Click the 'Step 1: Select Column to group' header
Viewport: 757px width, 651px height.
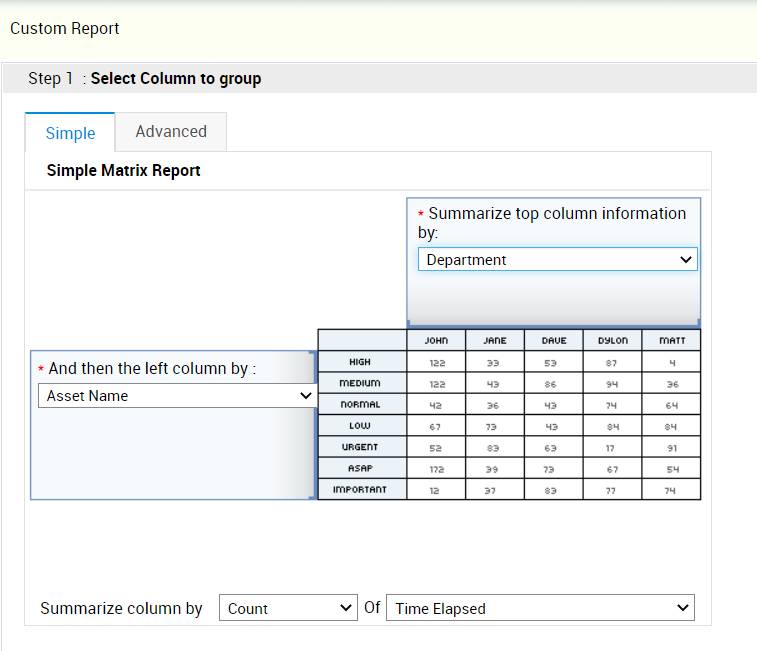(x=145, y=79)
